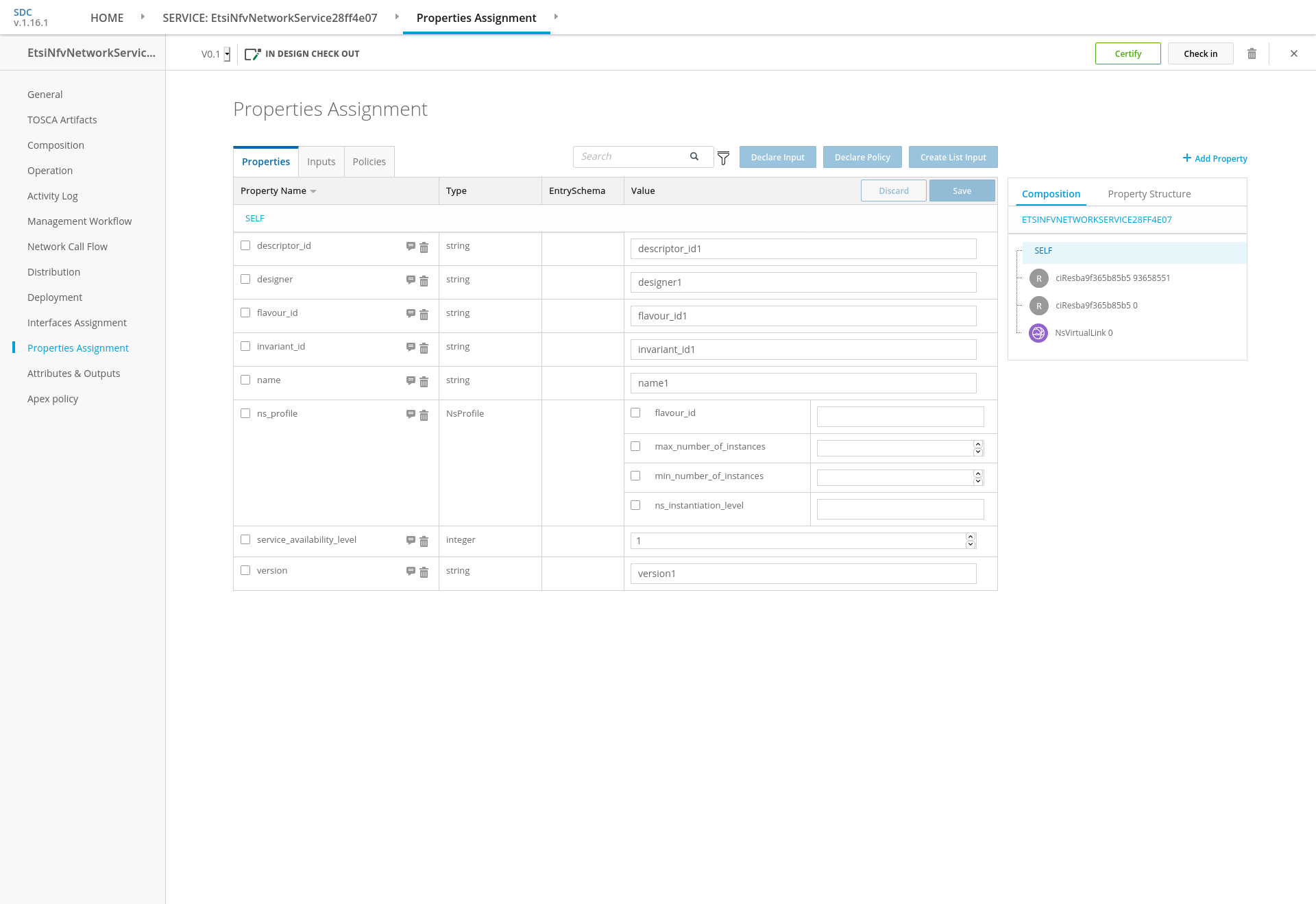This screenshot has width=1316, height=904.
Task: Expand the breadcrumb arrow after HOME
Action: [143, 16]
